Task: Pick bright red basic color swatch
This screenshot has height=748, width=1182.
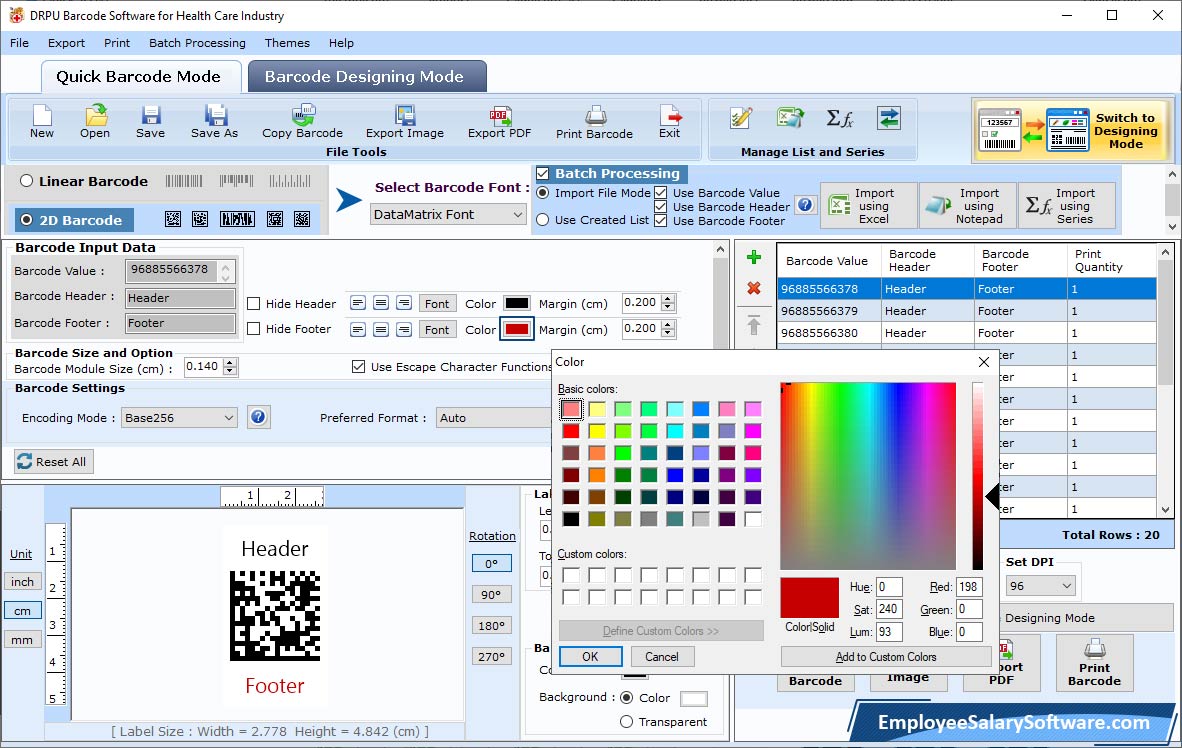Action: (x=571, y=431)
